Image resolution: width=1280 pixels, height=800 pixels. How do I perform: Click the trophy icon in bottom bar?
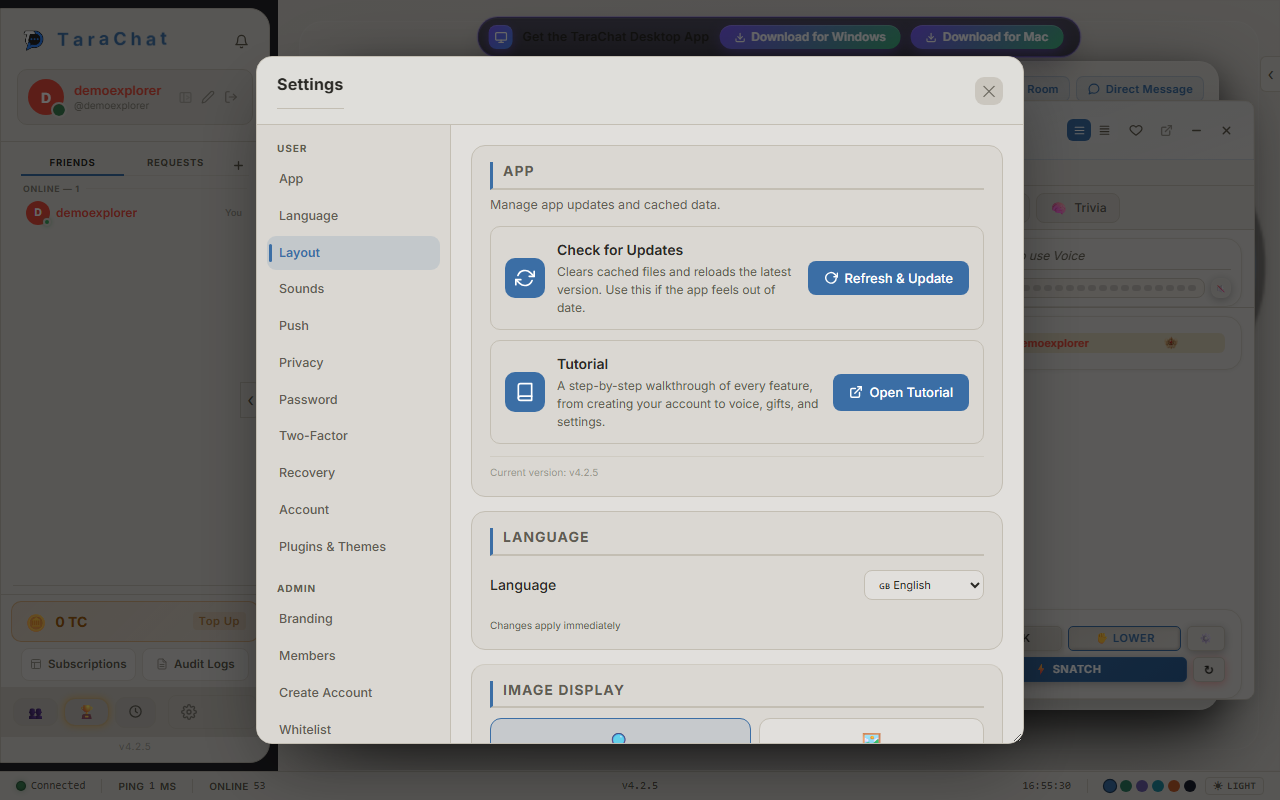(x=87, y=712)
